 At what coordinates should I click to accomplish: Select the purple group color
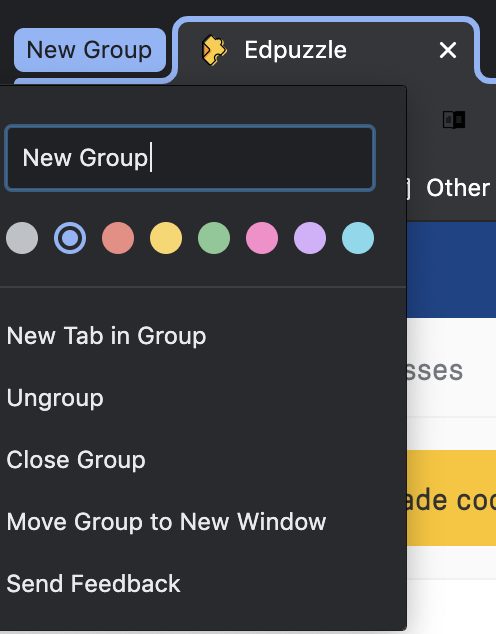pos(310,238)
